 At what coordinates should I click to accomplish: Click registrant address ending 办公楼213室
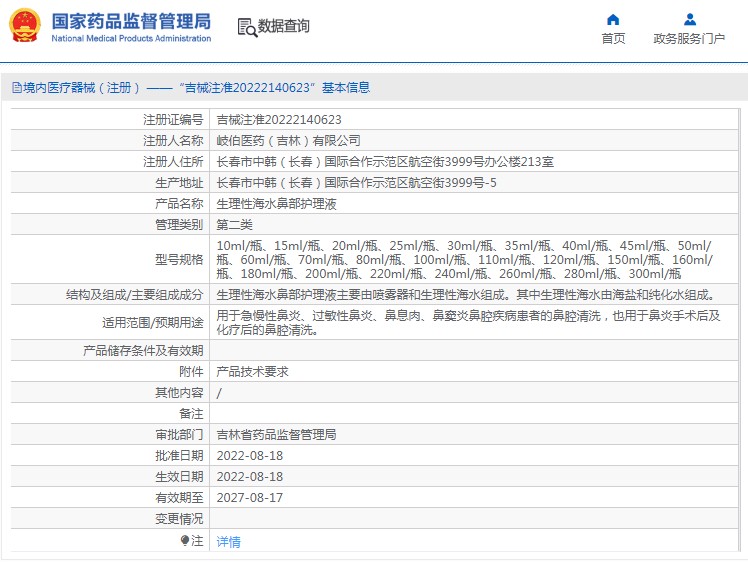pos(385,162)
